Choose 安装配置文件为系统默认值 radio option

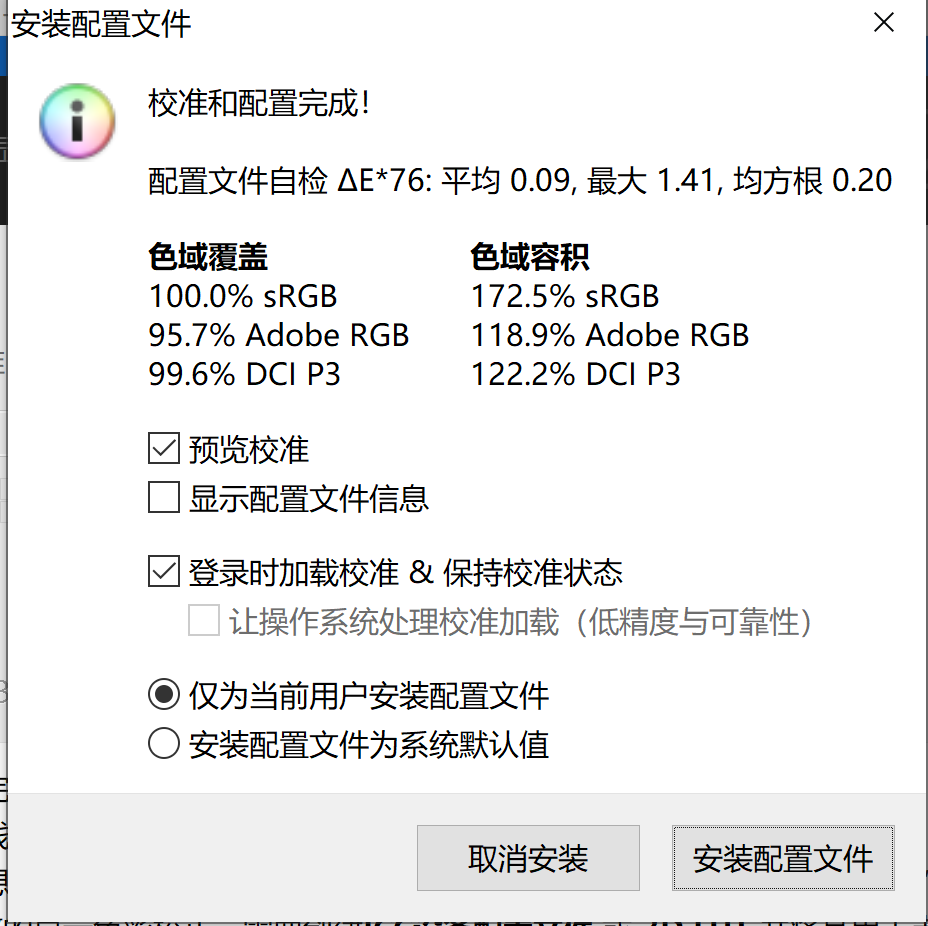[164, 745]
